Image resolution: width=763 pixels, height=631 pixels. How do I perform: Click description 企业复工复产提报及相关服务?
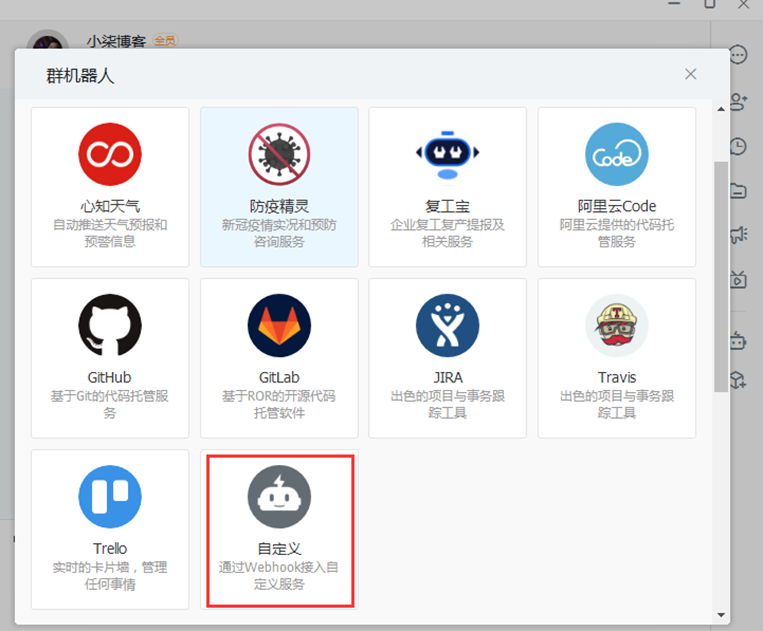(448, 233)
